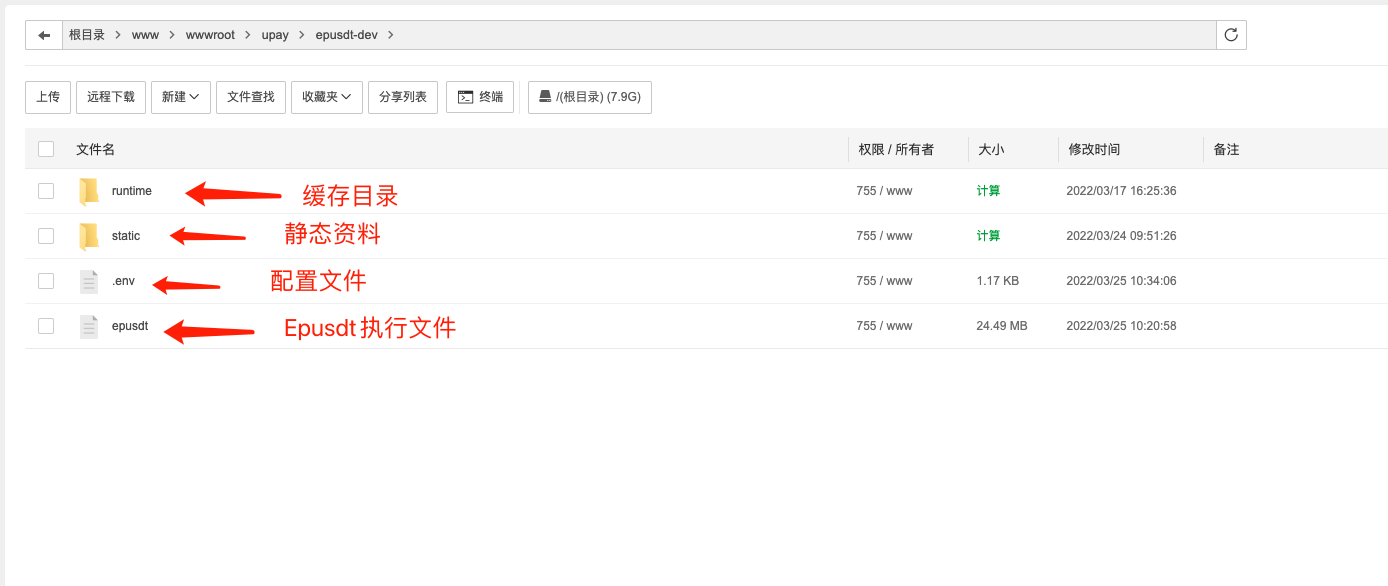Click the .env file icon
1388x586 pixels.
point(89,281)
